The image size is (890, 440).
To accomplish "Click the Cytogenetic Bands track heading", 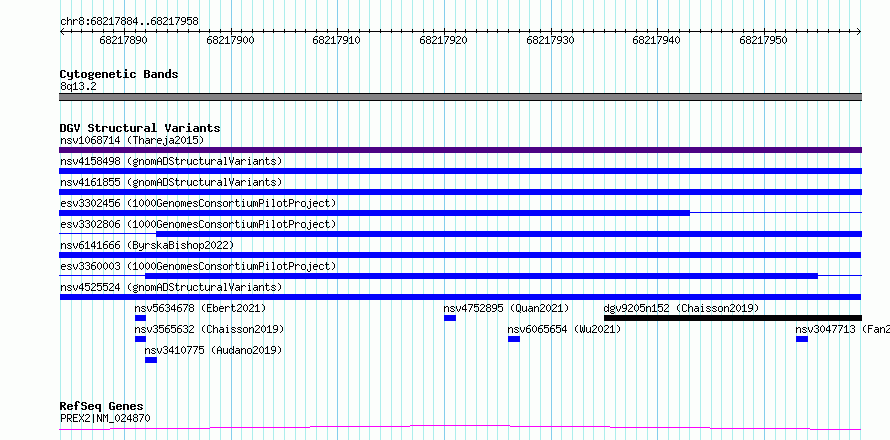I will (119, 74).
